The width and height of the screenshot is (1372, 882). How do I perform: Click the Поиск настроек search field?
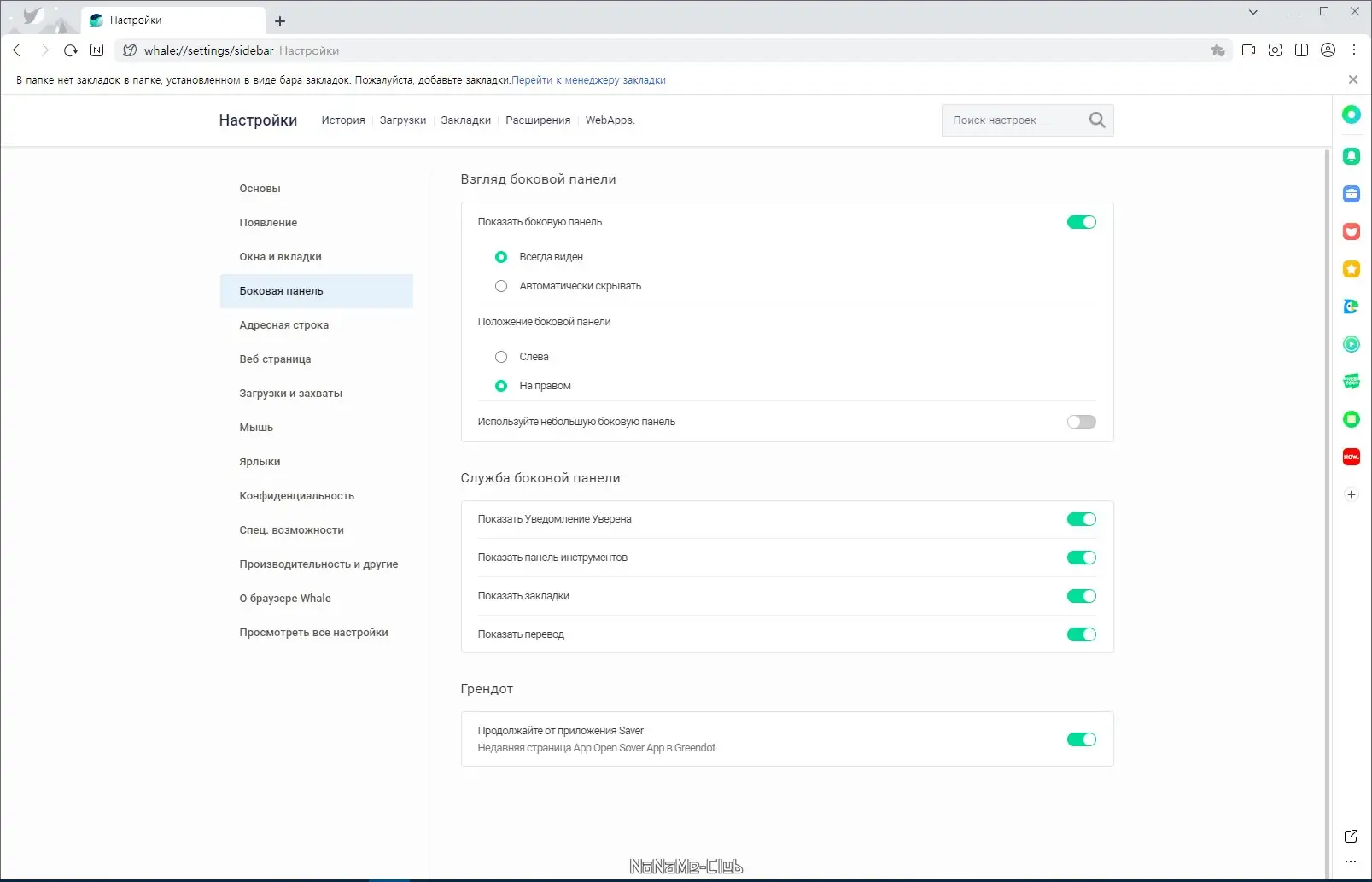pos(1014,120)
